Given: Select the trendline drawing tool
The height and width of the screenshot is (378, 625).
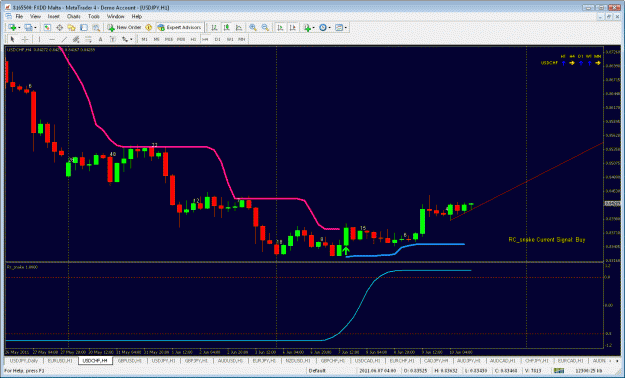Looking at the screenshot, I should click(64, 39).
